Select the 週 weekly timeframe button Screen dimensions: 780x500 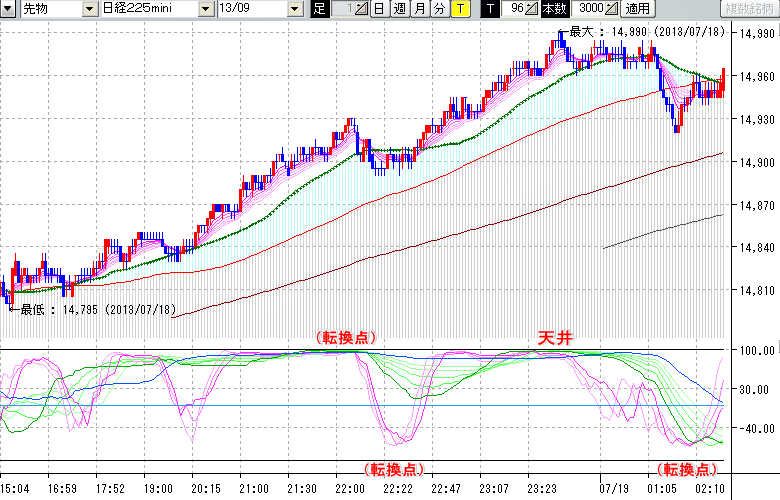pos(399,9)
